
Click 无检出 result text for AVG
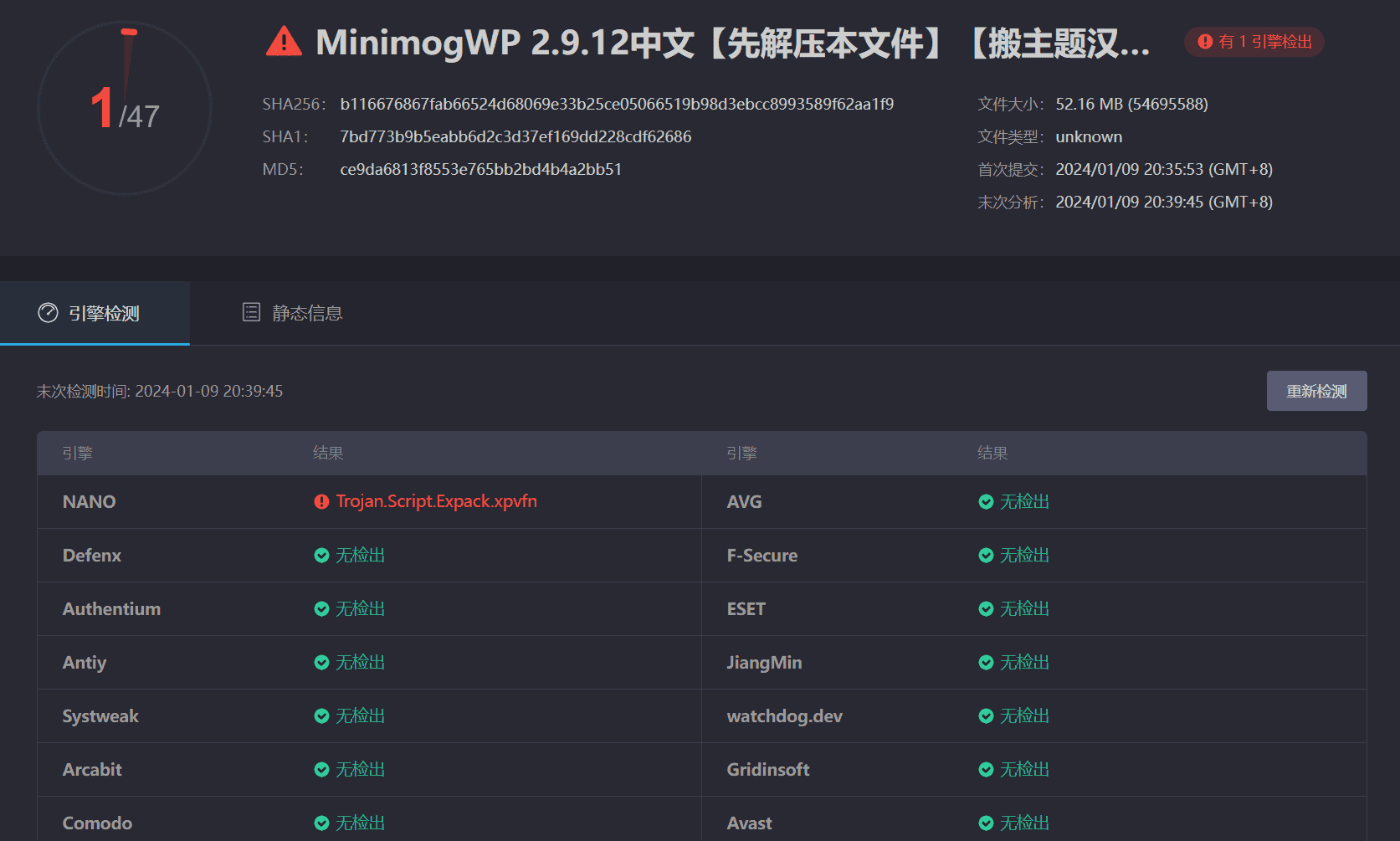[1025, 501]
